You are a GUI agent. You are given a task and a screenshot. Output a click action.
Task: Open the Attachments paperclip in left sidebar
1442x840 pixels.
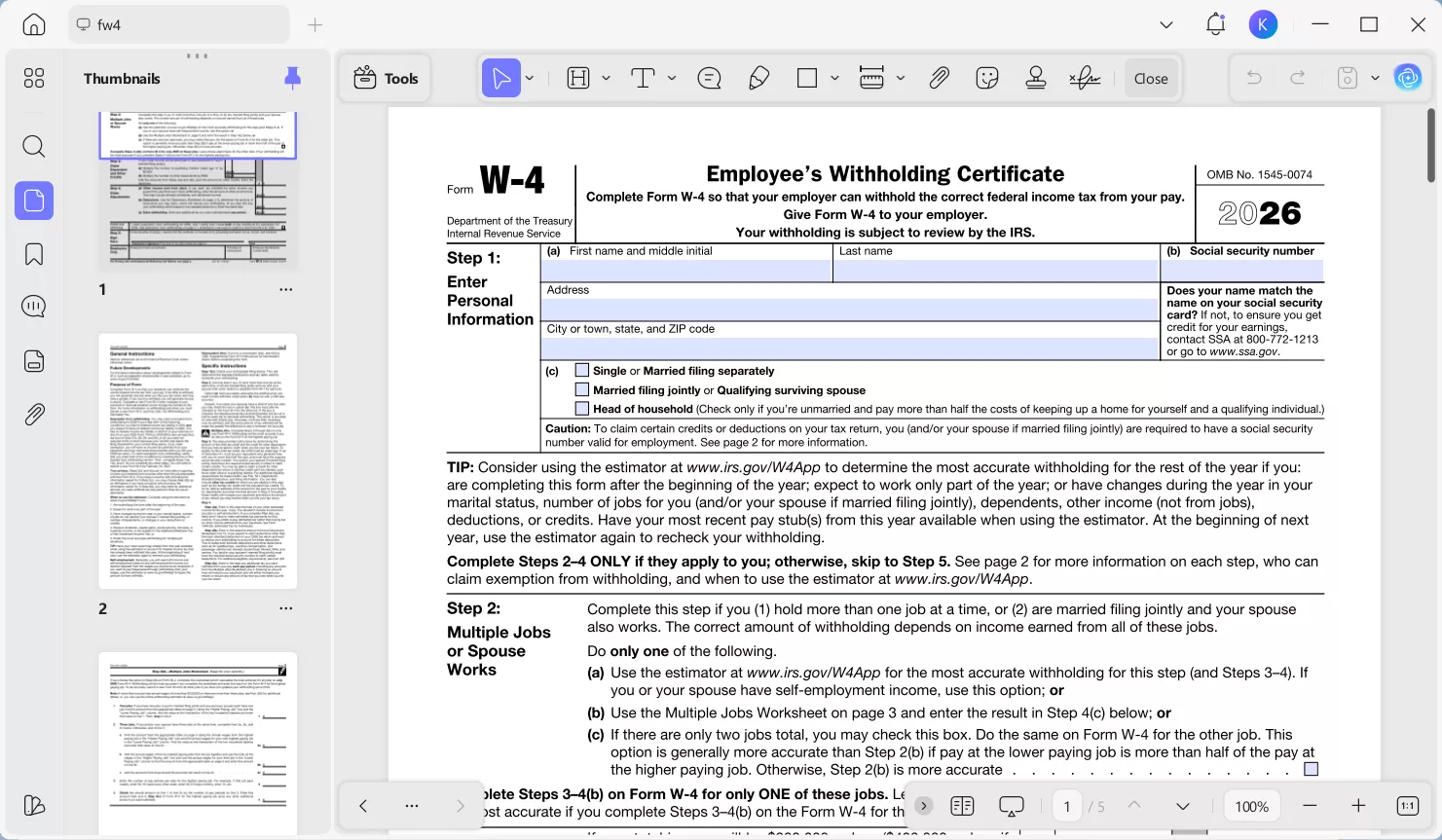pos(34,415)
